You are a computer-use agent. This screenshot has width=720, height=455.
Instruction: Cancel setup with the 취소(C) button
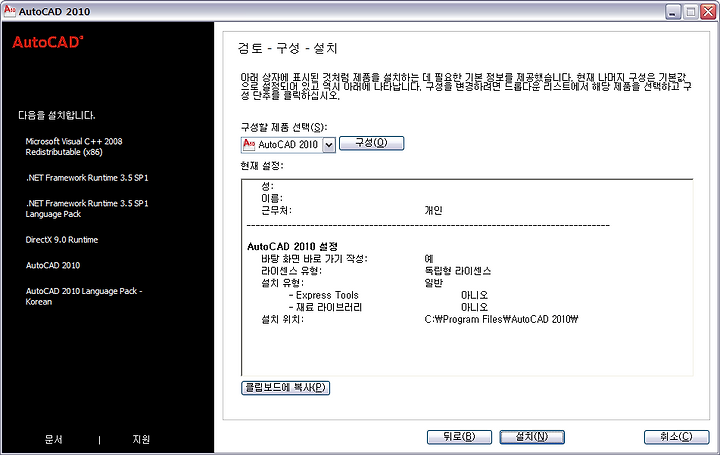[676, 437]
